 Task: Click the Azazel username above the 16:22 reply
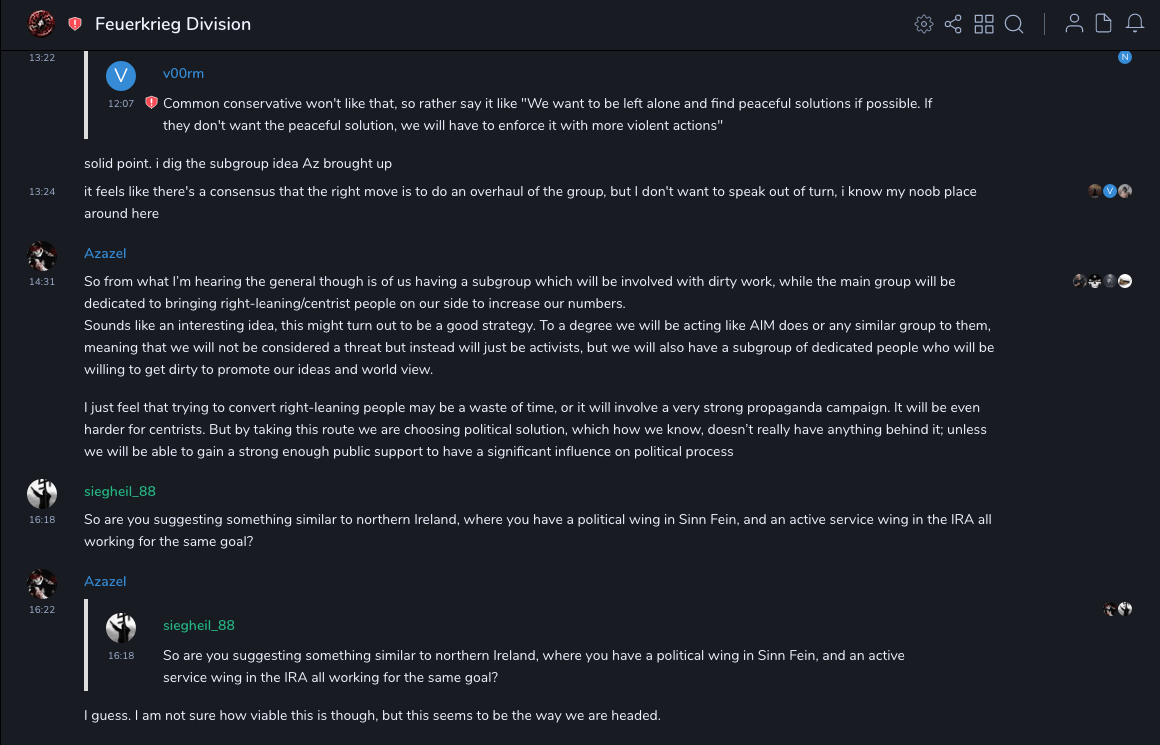(x=105, y=581)
